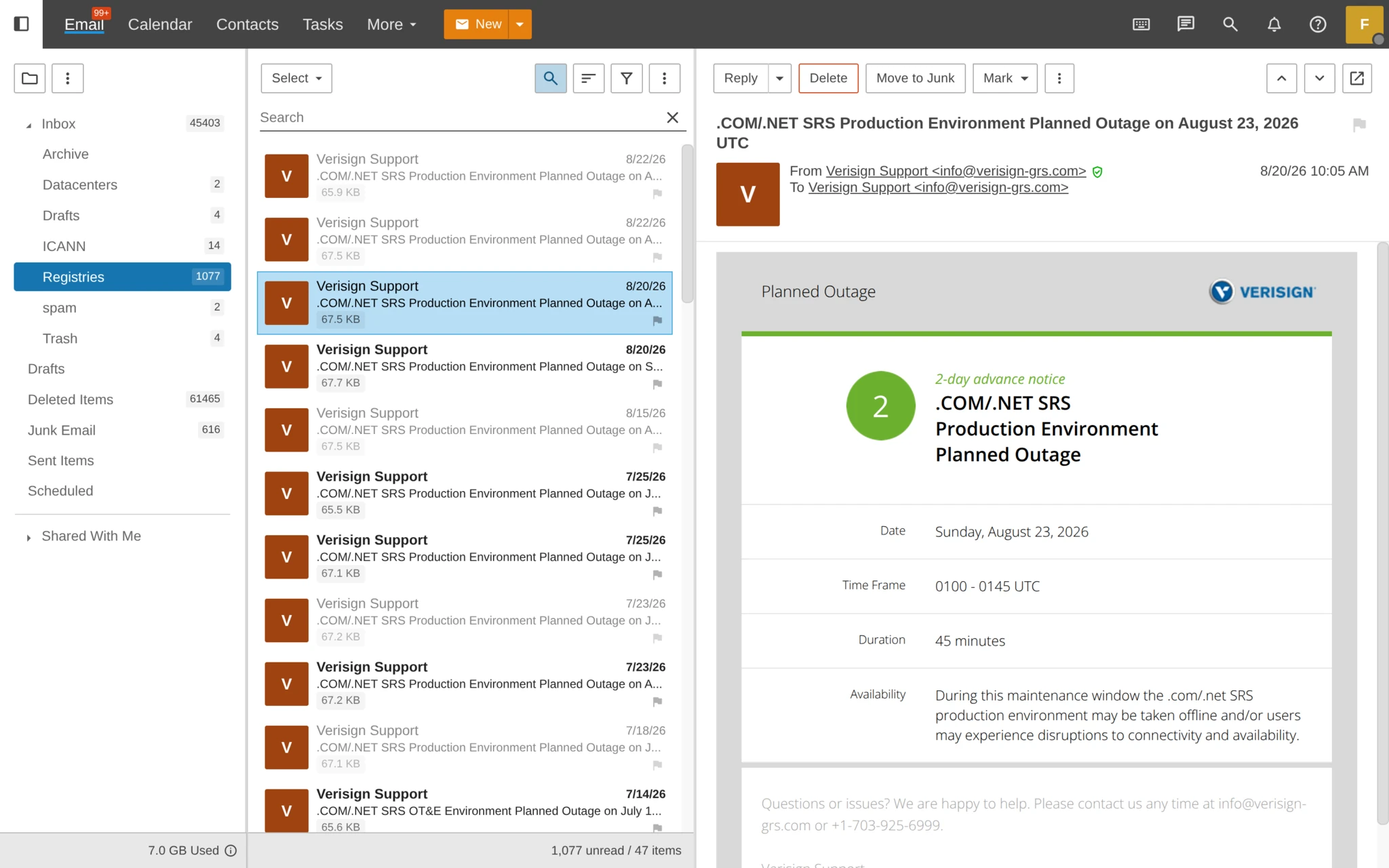Open the more actions menu beside Mark
1389x868 pixels.
click(1059, 78)
